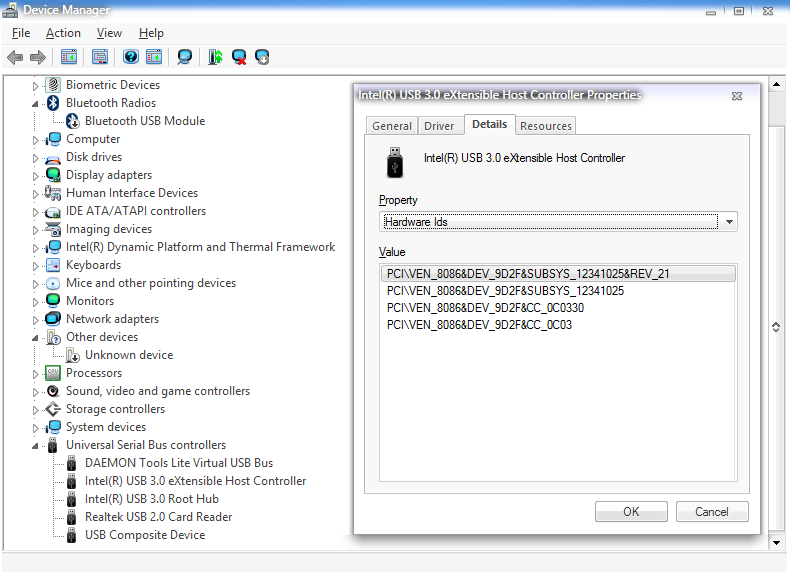Viewport: 790px width, 574px height.
Task: Expand the Human Interface Devices node
Action: [x=35, y=194]
